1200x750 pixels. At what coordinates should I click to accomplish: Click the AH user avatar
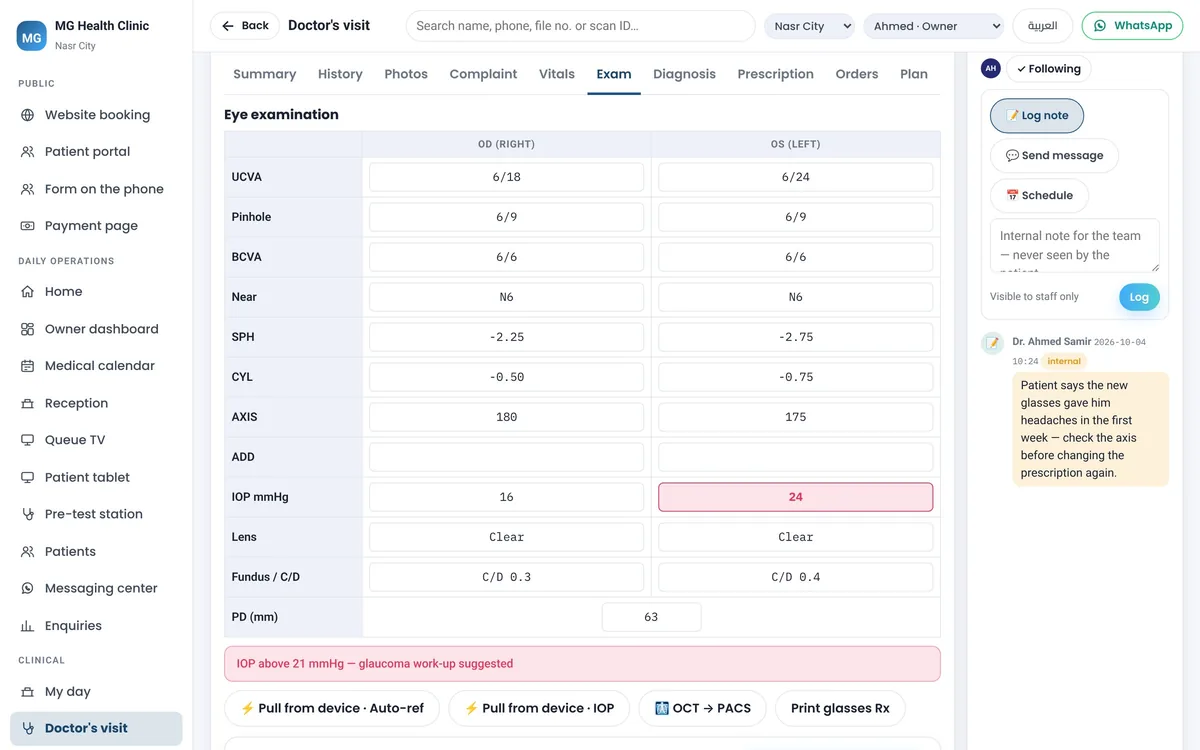(x=991, y=68)
